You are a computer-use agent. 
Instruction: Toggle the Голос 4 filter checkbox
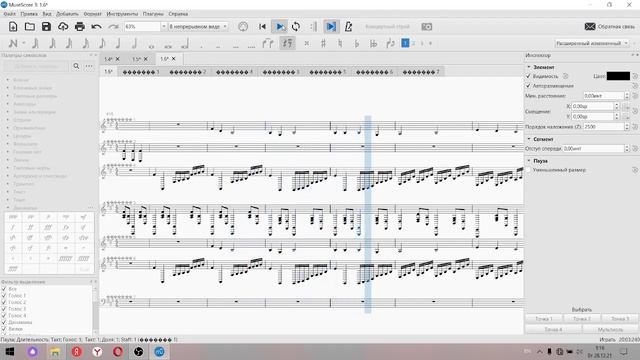click(x=4, y=316)
